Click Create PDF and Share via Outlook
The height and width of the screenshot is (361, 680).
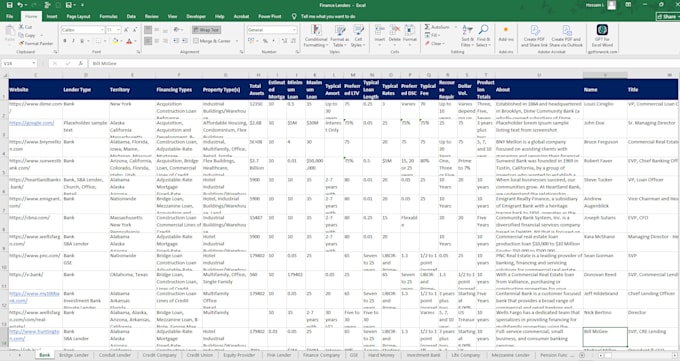pyautogui.click(x=566, y=36)
